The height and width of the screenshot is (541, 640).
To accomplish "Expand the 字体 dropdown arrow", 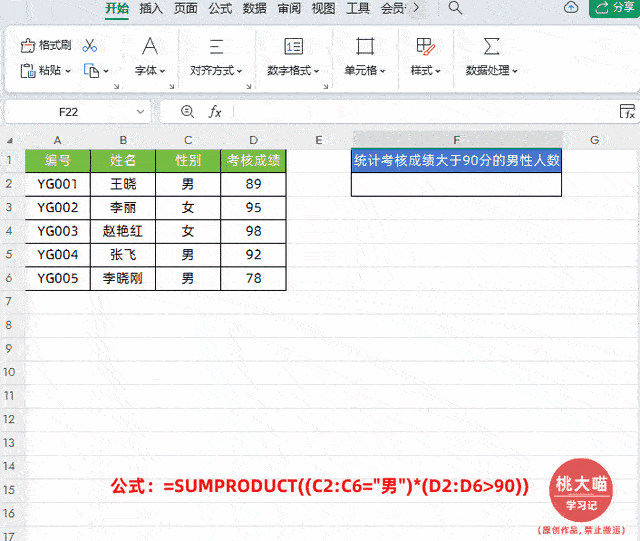I will pyautogui.click(x=162, y=71).
